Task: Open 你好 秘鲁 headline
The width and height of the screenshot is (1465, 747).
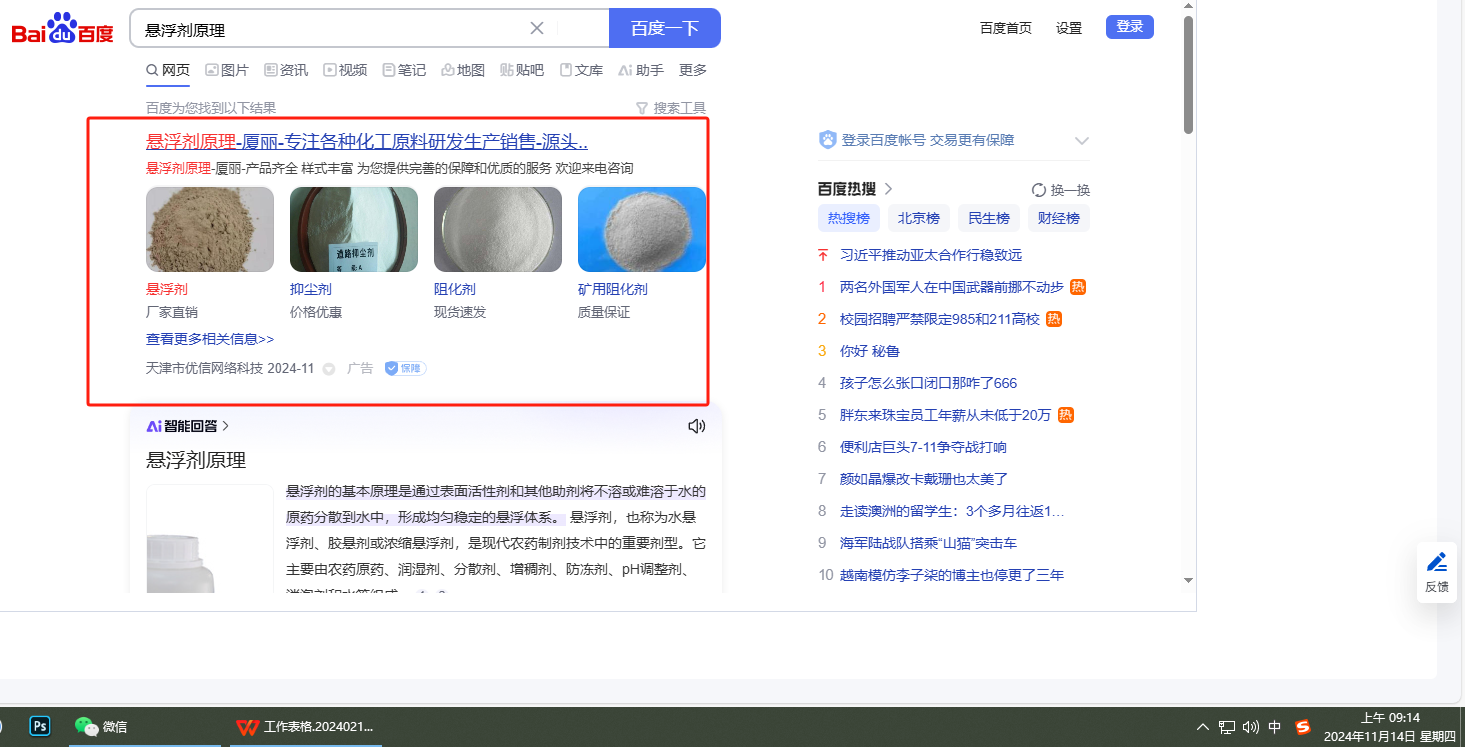Action: pos(870,351)
